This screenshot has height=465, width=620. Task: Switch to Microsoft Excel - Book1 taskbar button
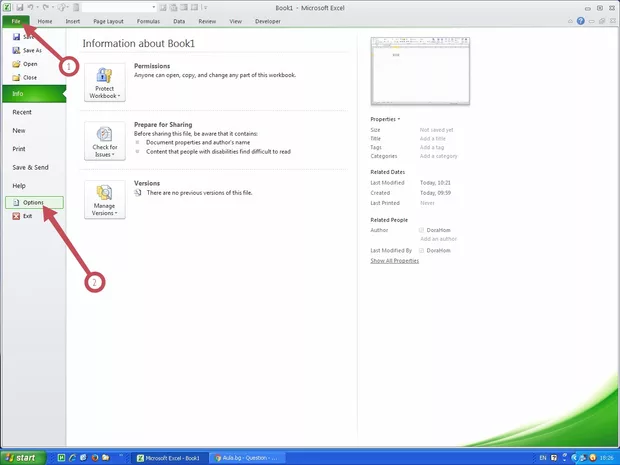point(168,458)
